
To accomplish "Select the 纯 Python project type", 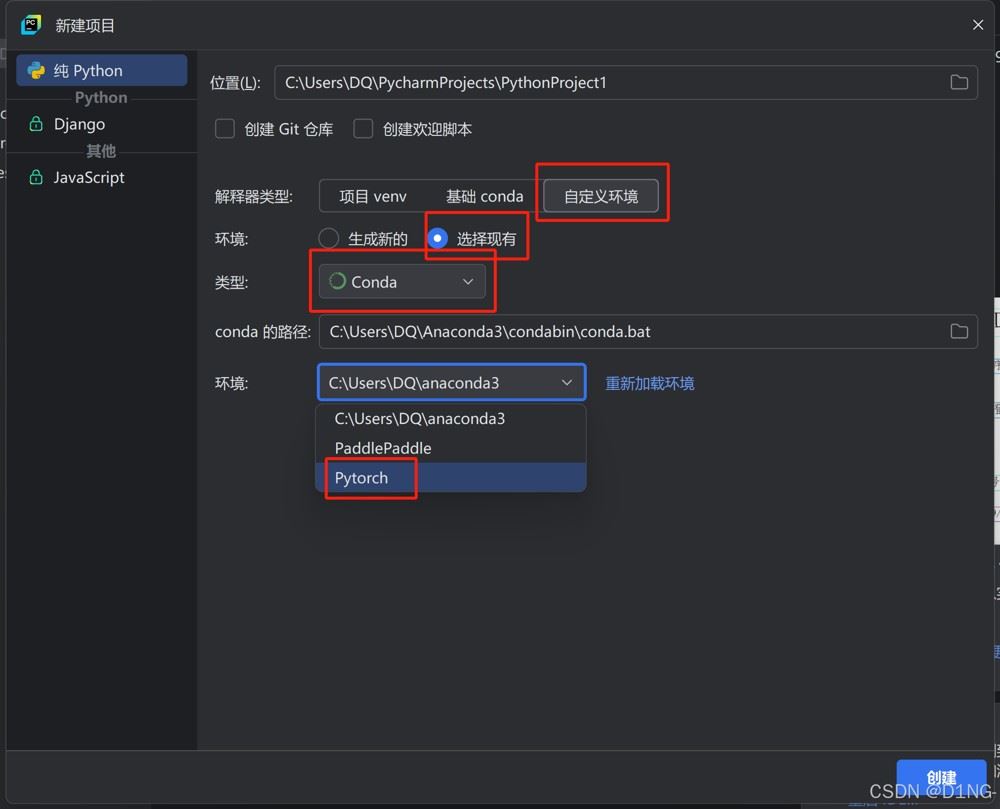I will coord(101,70).
